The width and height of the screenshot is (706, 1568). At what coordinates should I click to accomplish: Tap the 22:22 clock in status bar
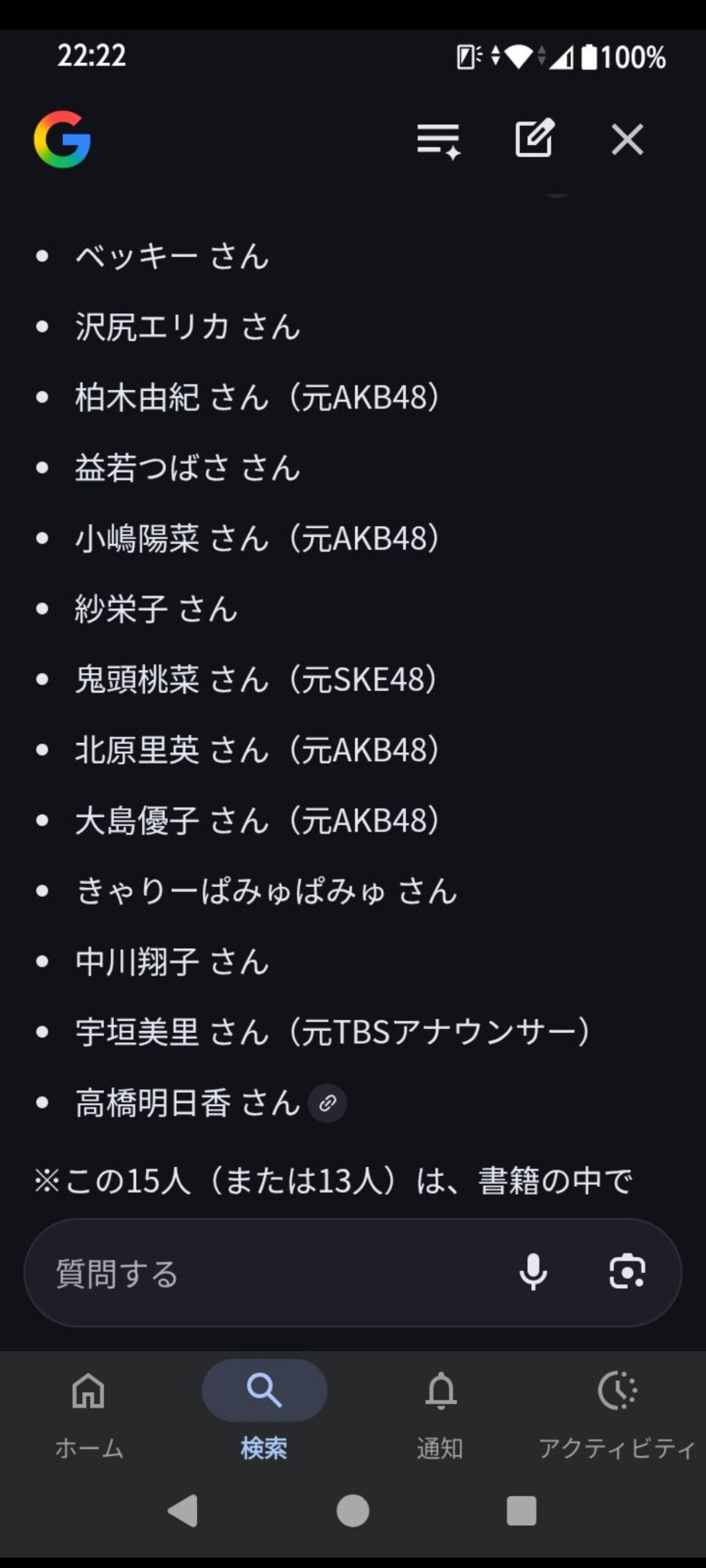coord(92,55)
